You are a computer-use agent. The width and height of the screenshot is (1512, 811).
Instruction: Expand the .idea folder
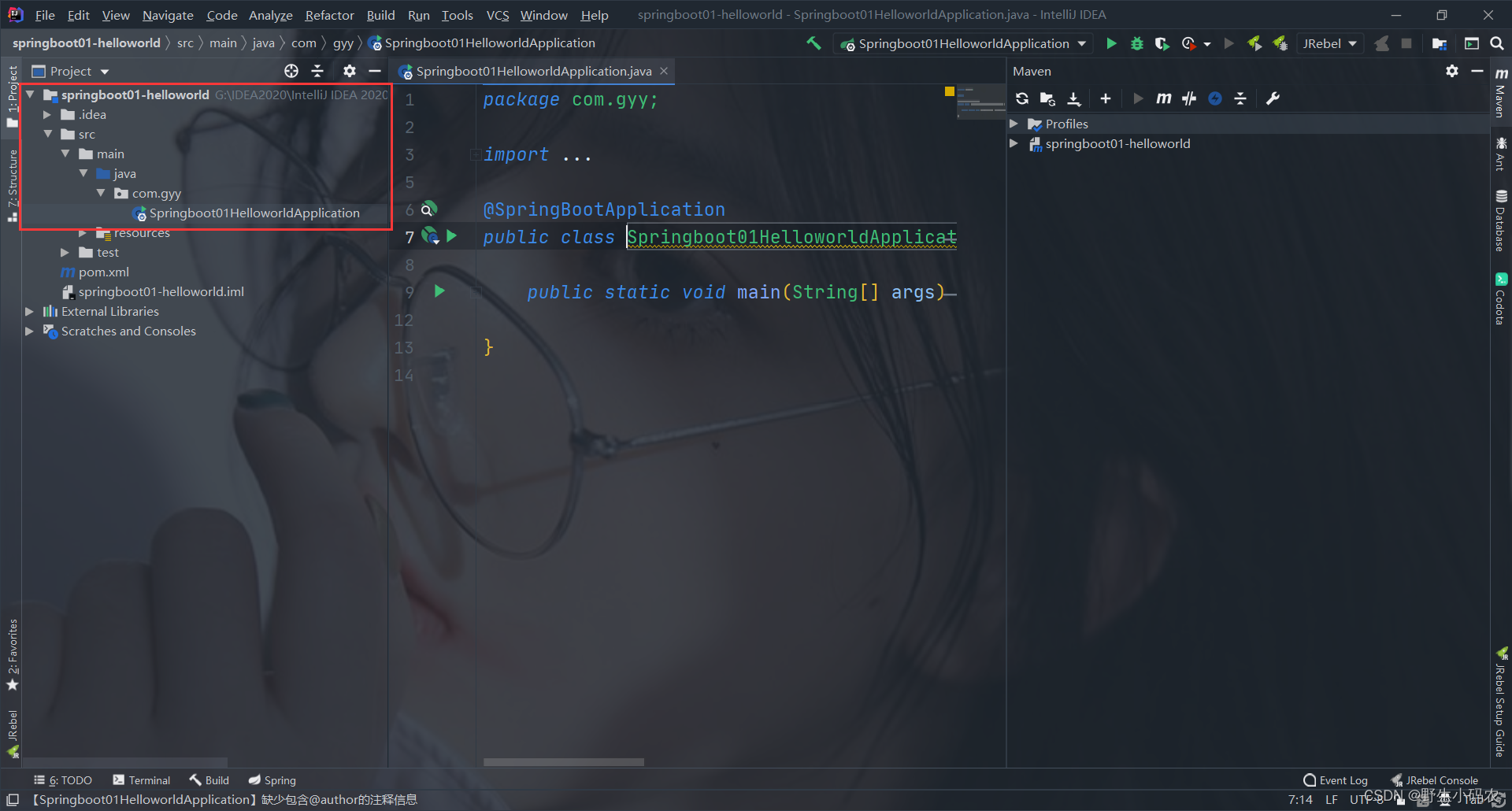47,114
